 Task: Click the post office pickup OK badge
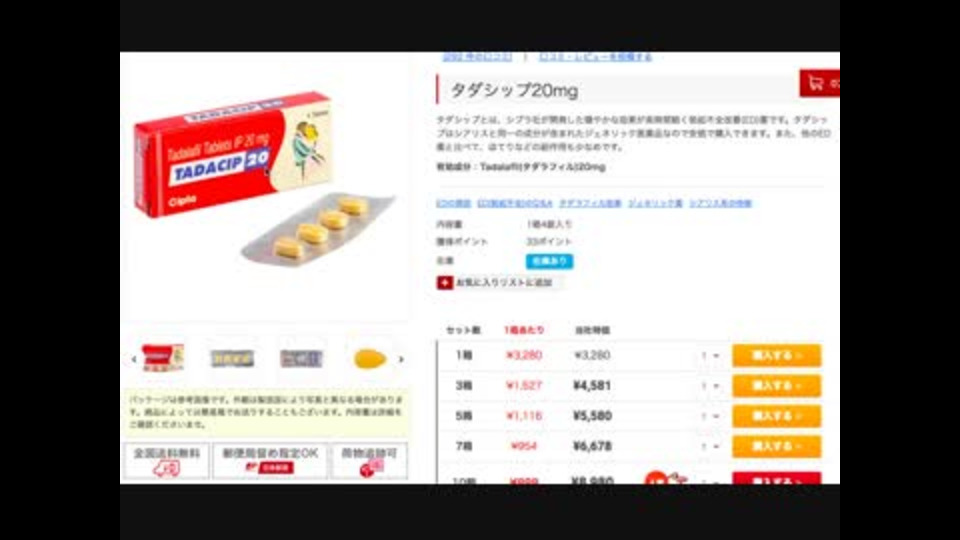point(270,461)
